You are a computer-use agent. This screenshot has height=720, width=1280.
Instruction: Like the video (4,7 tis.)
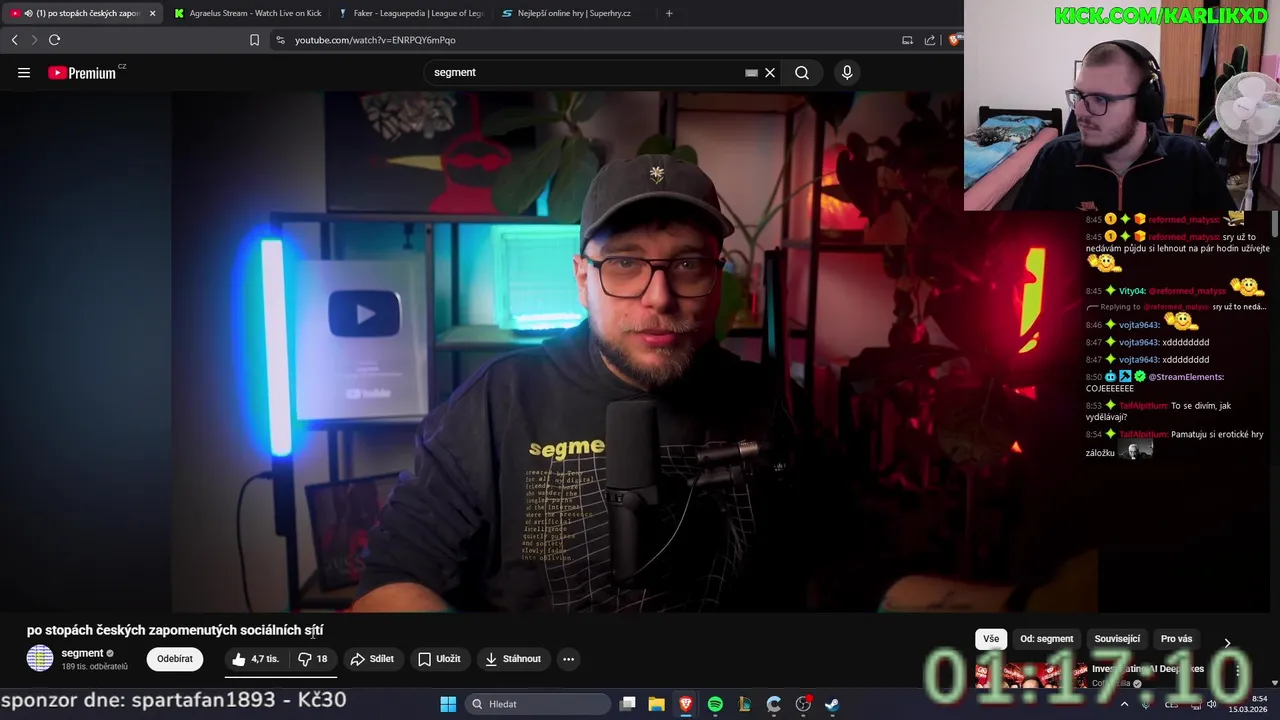click(255, 659)
